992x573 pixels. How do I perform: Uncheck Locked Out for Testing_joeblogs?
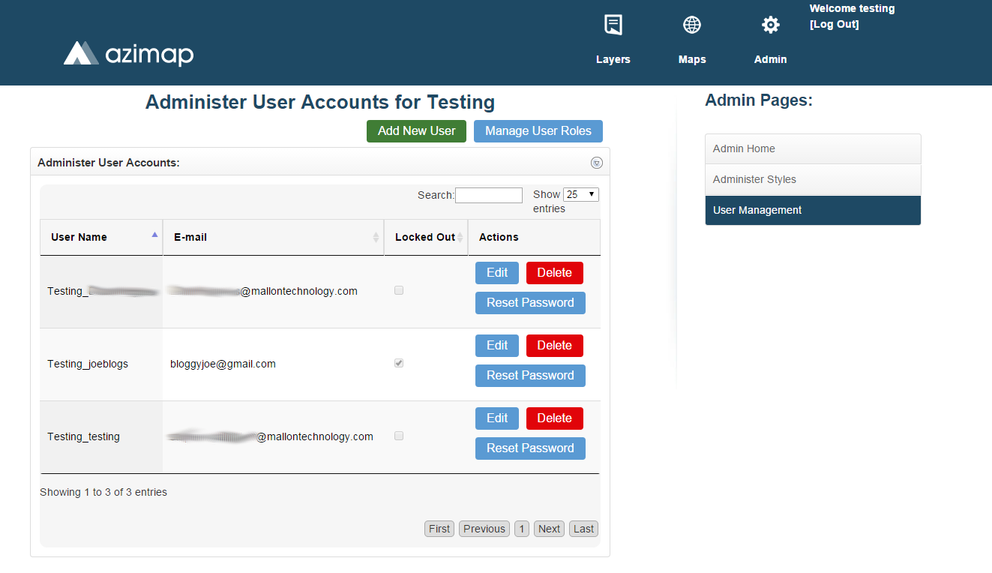coord(399,364)
